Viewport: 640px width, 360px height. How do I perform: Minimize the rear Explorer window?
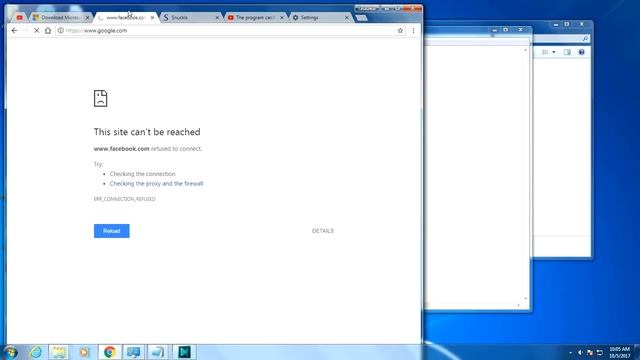pos(556,24)
